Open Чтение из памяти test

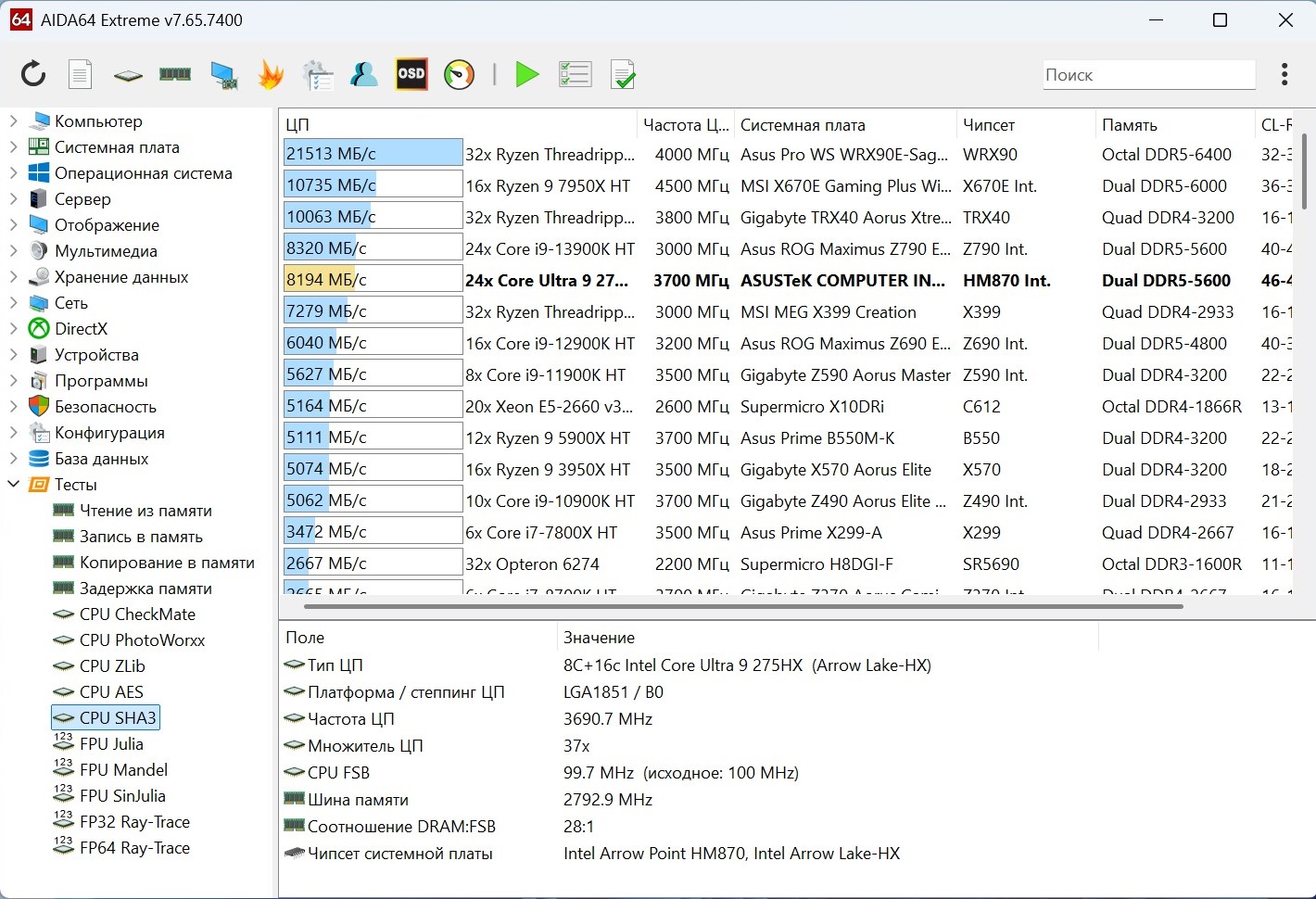[x=146, y=511]
